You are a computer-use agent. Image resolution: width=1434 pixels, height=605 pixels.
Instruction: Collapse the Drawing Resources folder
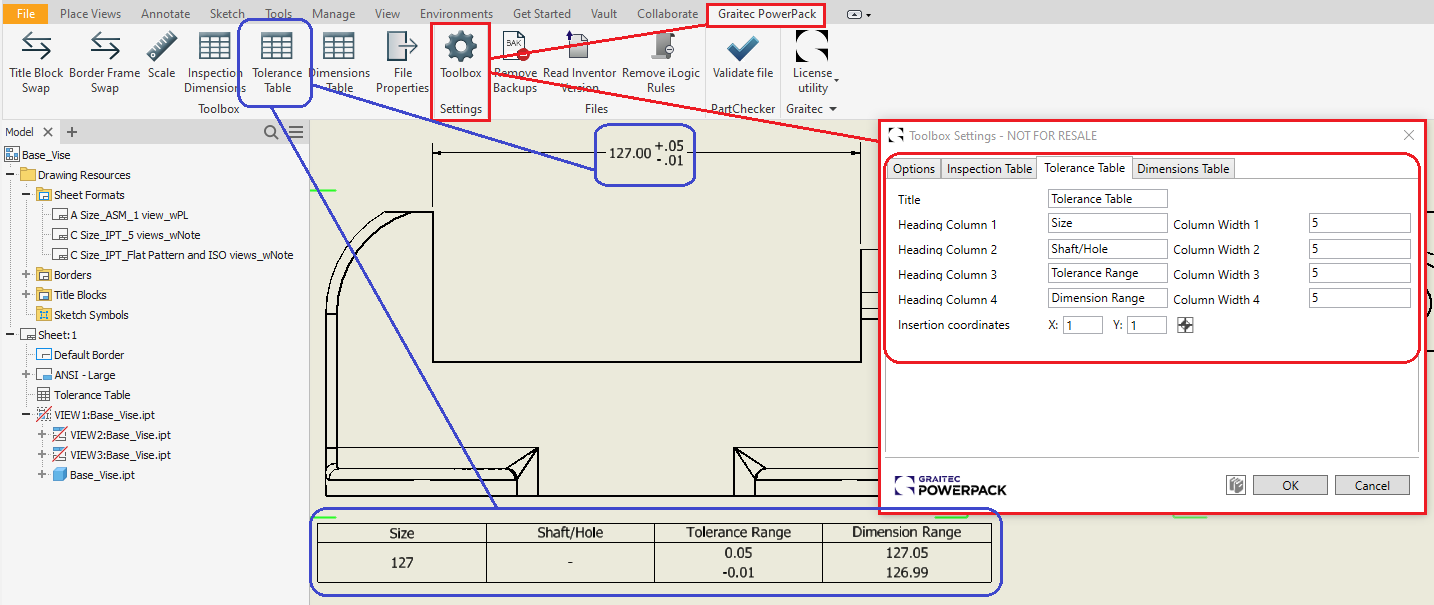[9, 175]
